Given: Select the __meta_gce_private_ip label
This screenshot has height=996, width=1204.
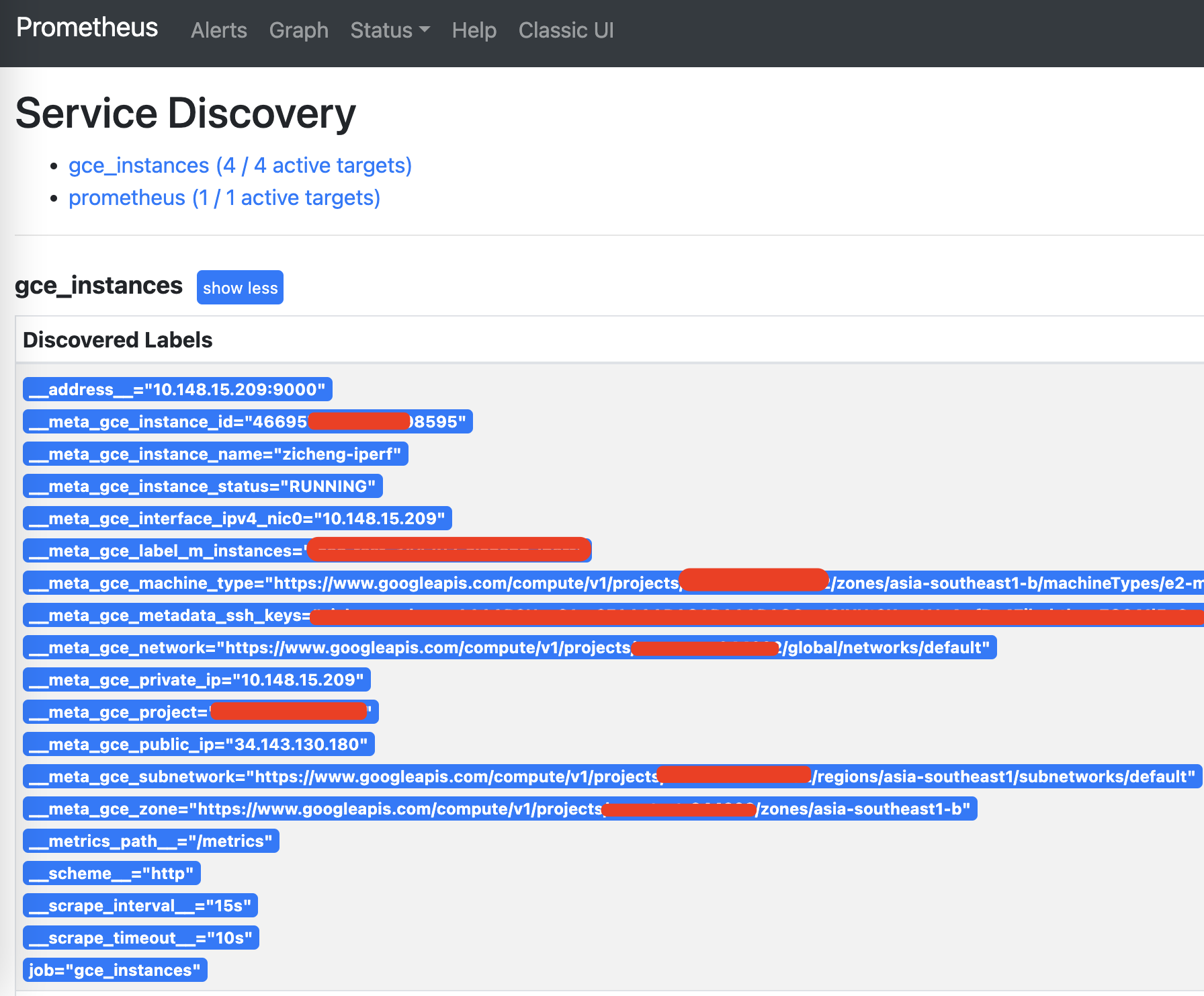Looking at the screenshot, I should pos(197,680).
